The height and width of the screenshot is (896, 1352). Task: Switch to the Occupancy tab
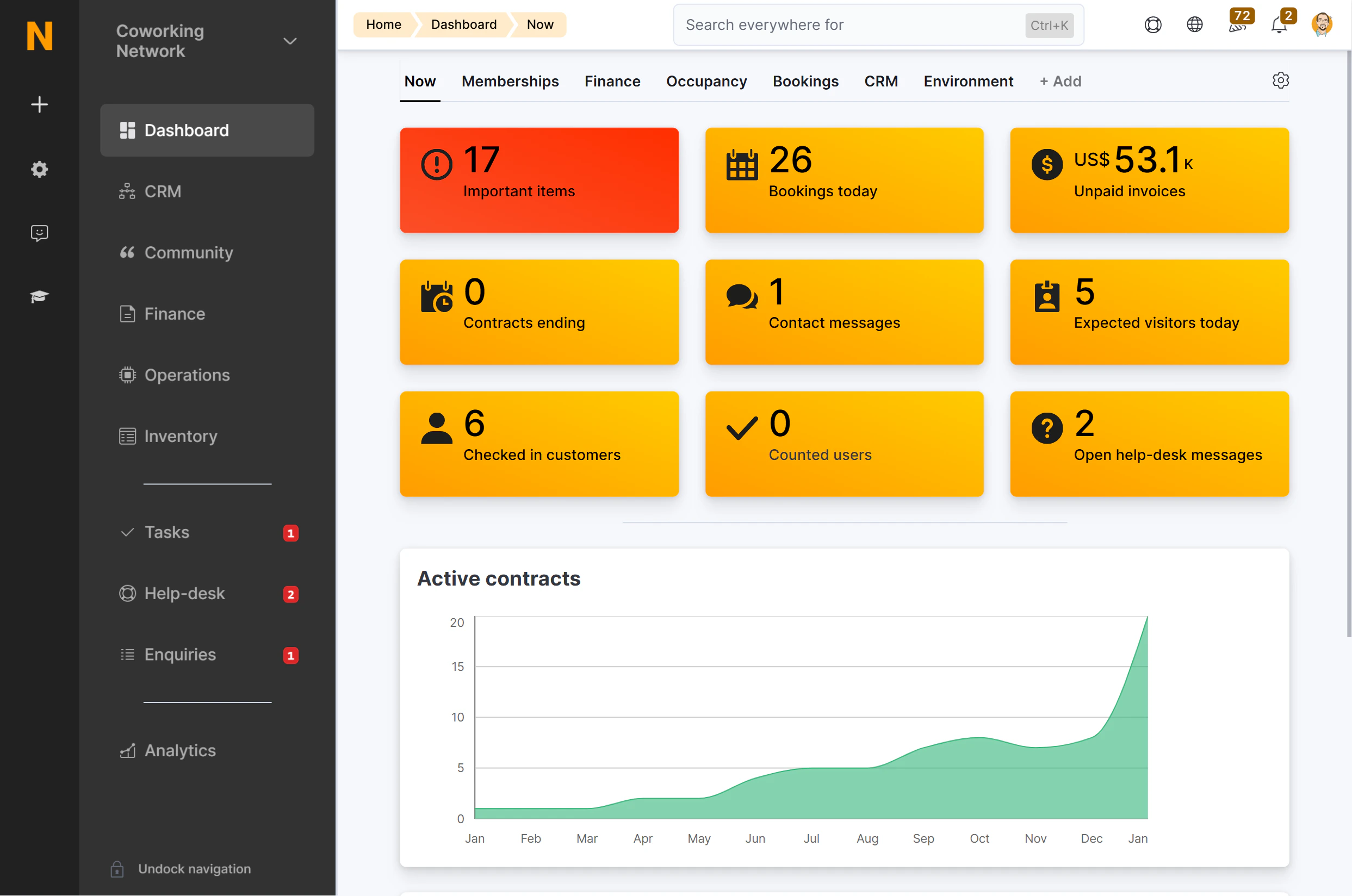click(x=706, y=81)
